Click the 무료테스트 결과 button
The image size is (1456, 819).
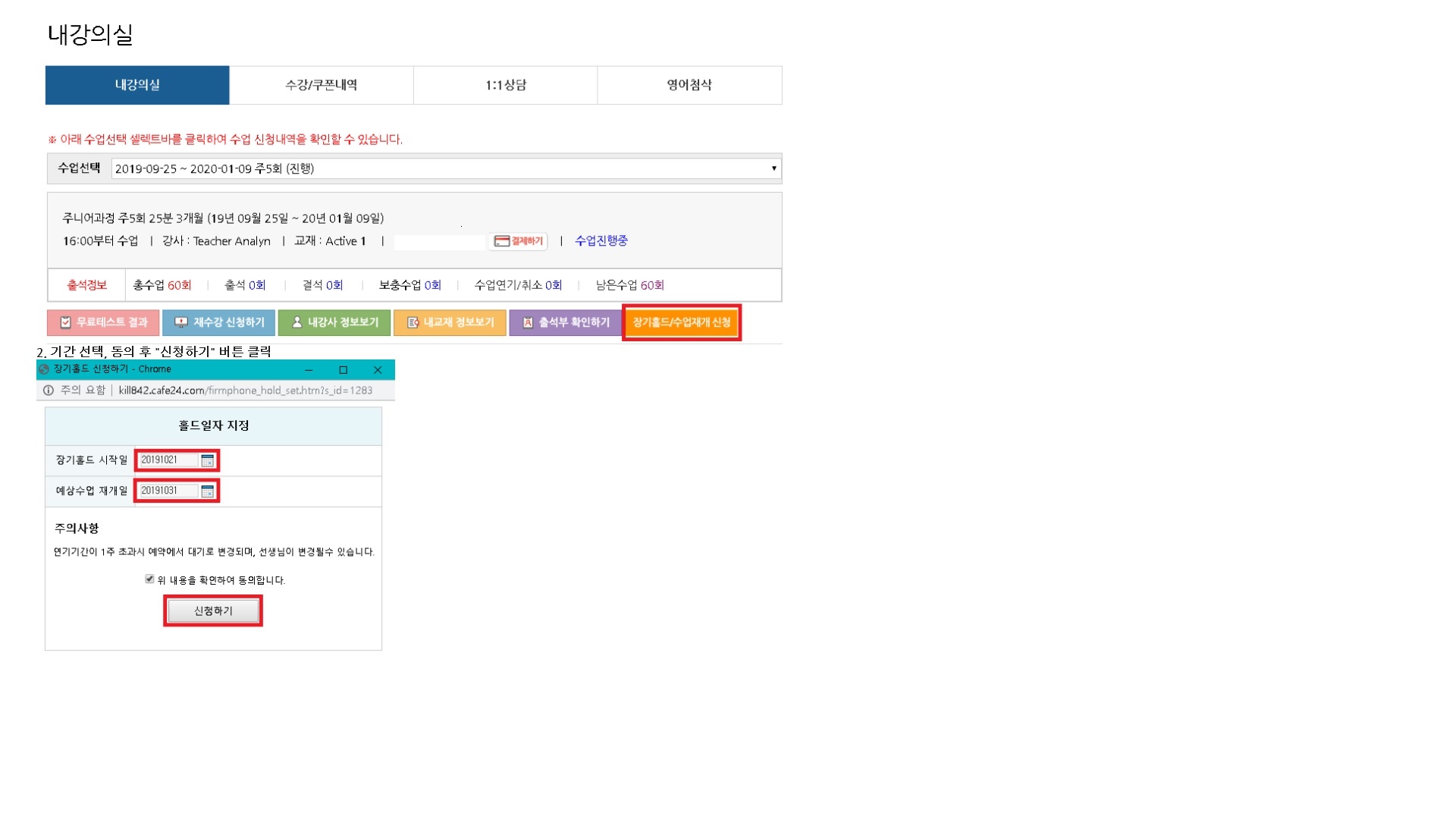tap(103, 322)
